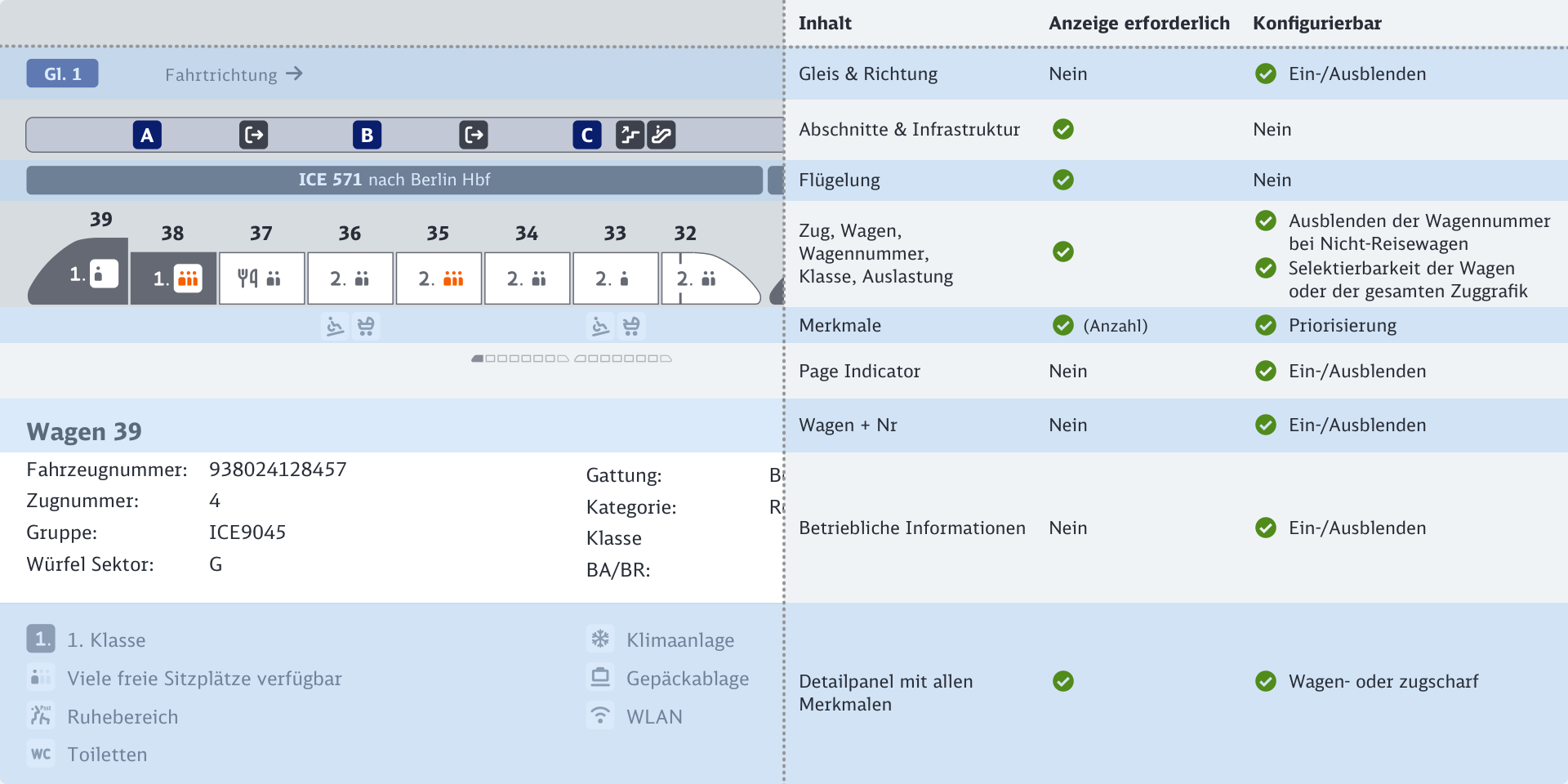1568x784 pixels.
Task: Click the checkmark beside Wagen- oder zugscharf
Action: click(1265, 681)
